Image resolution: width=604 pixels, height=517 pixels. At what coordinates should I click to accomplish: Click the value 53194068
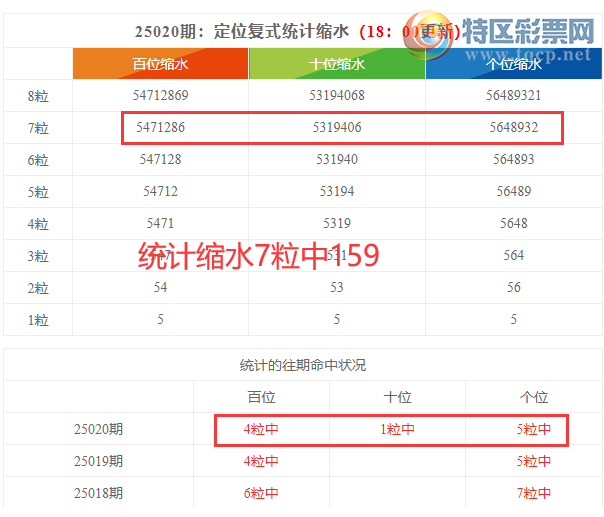(337, 95)
